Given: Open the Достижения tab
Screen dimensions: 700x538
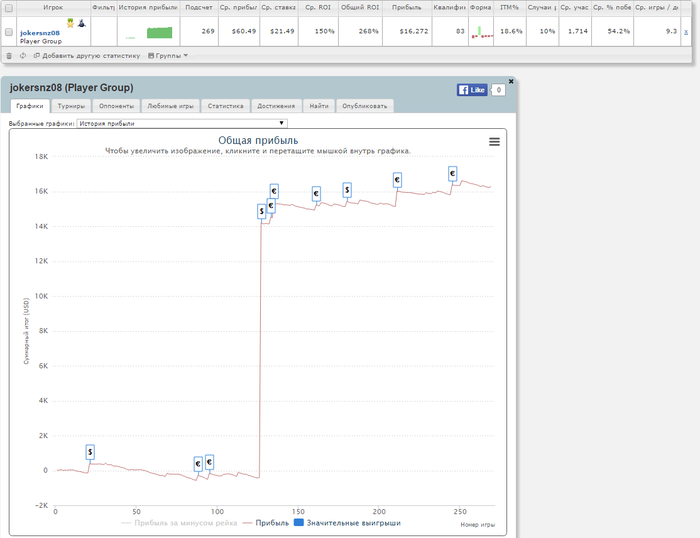Looking at the screenshot, I should pyautogui.click(x=276, y=106).
